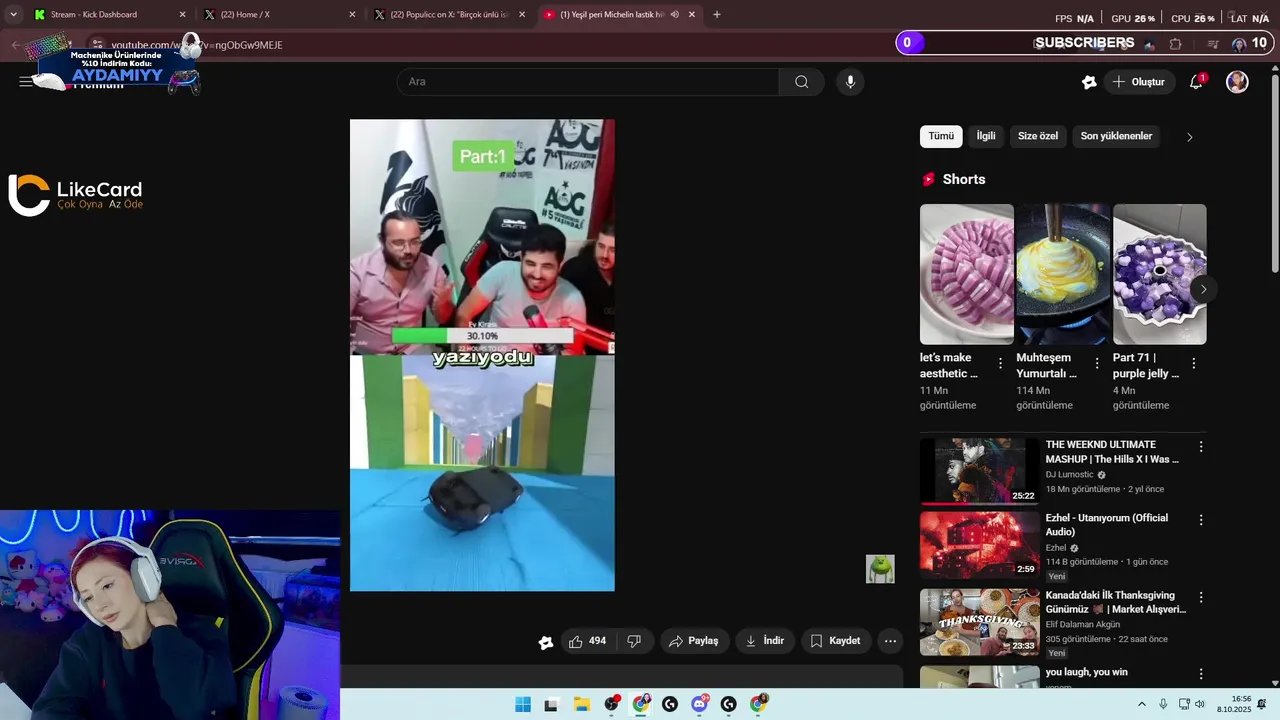This screenshot has height=720, width=1280.
Task: Open YouTube notifications bell
Action: coord(1196,82)
